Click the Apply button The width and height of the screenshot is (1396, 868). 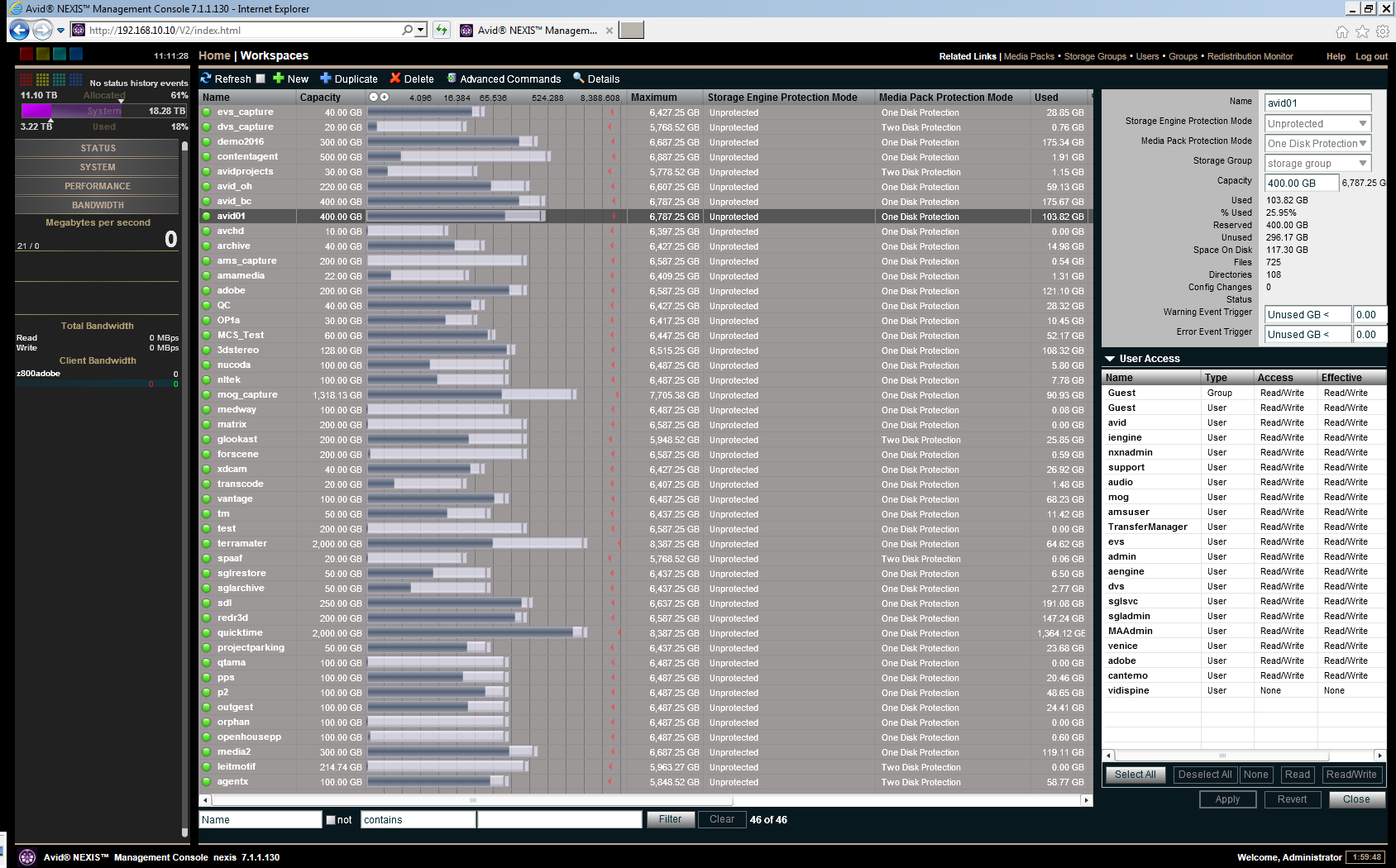pyautogui.click(x=1227, y=799)
